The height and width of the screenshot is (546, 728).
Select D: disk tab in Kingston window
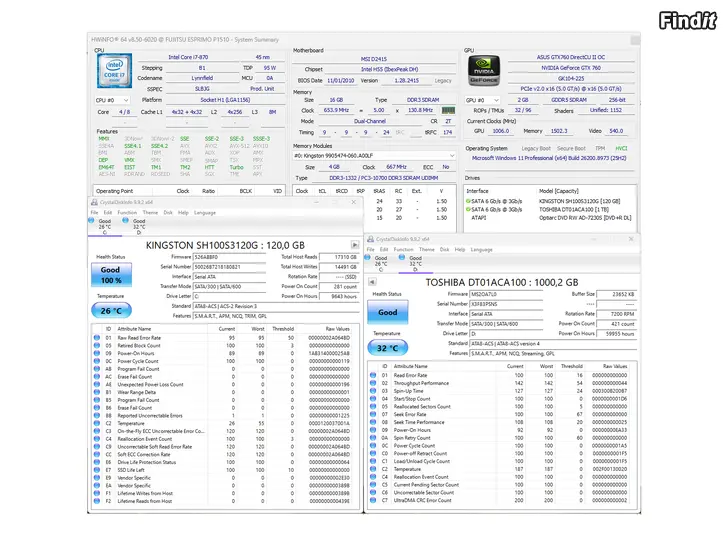tap(139, 227)
